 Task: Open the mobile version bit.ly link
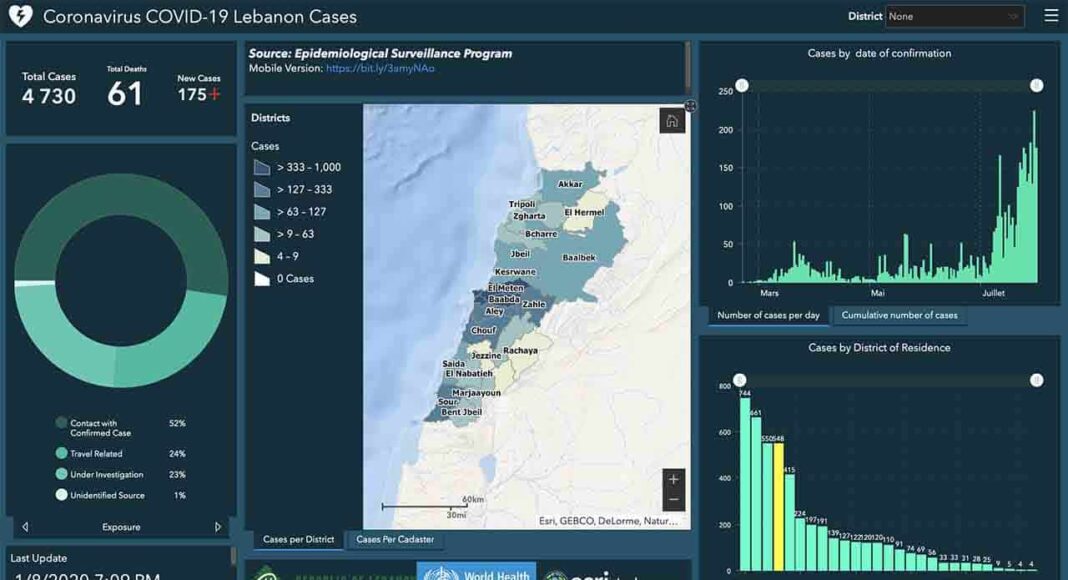(380, 69)
